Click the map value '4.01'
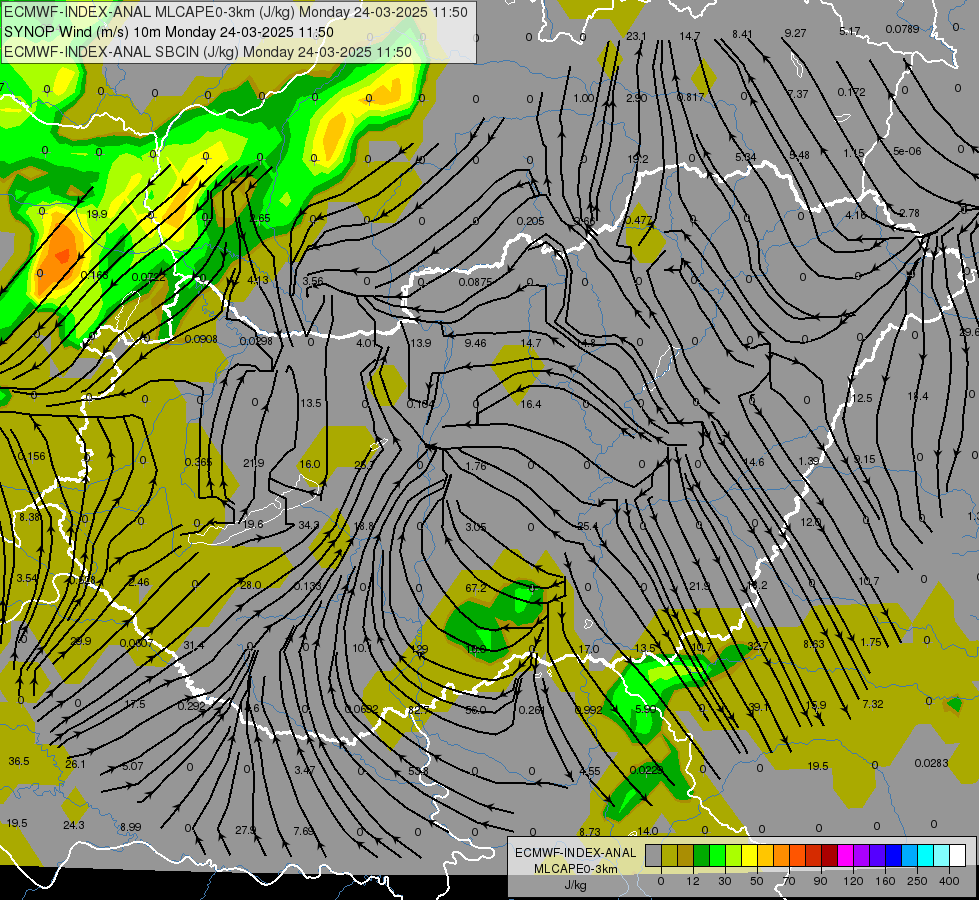 [x=367, y=343]
